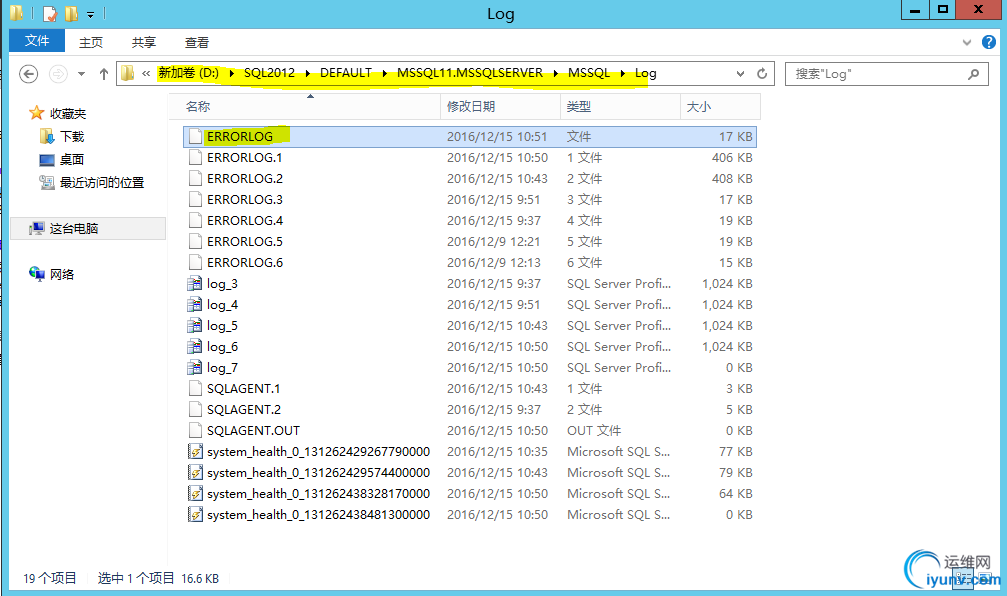
Task: Expand the arrow after DEFAULT breadcrumb
Action: coord(385,73)
